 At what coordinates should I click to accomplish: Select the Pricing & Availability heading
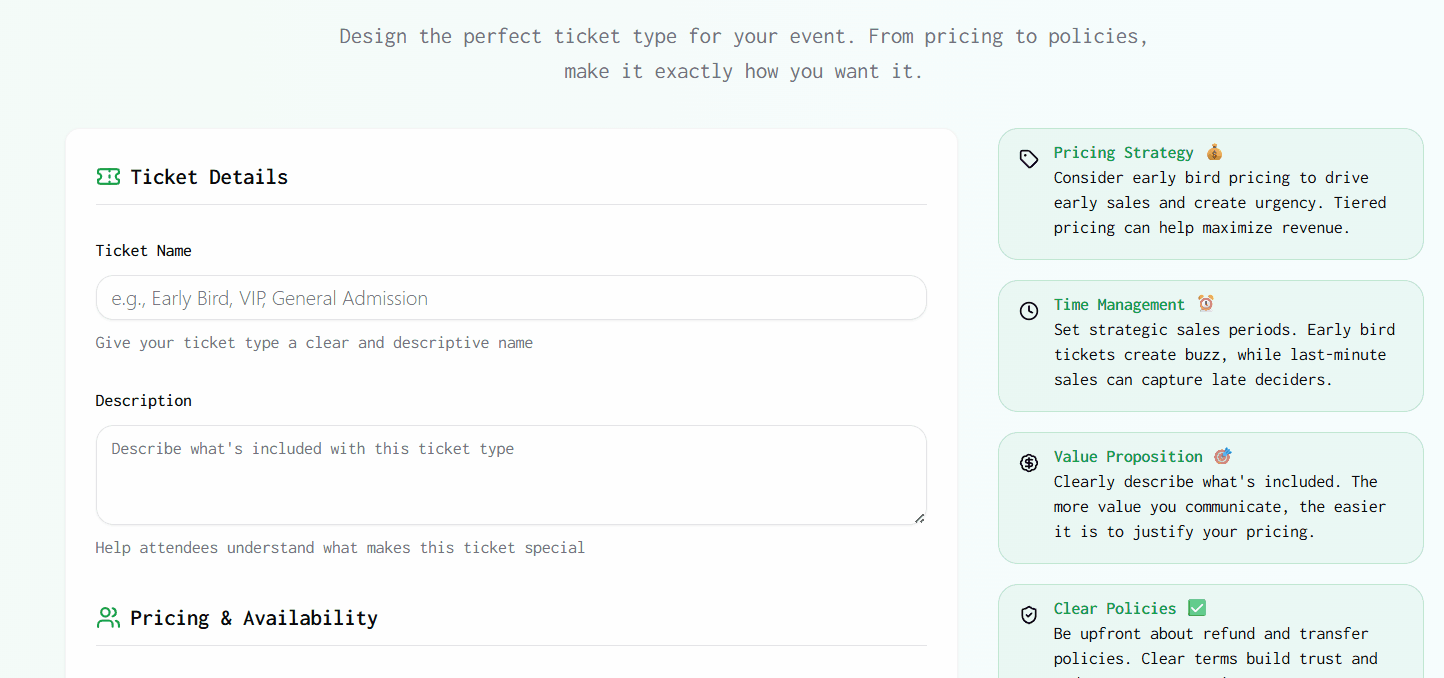coord(254,617)
